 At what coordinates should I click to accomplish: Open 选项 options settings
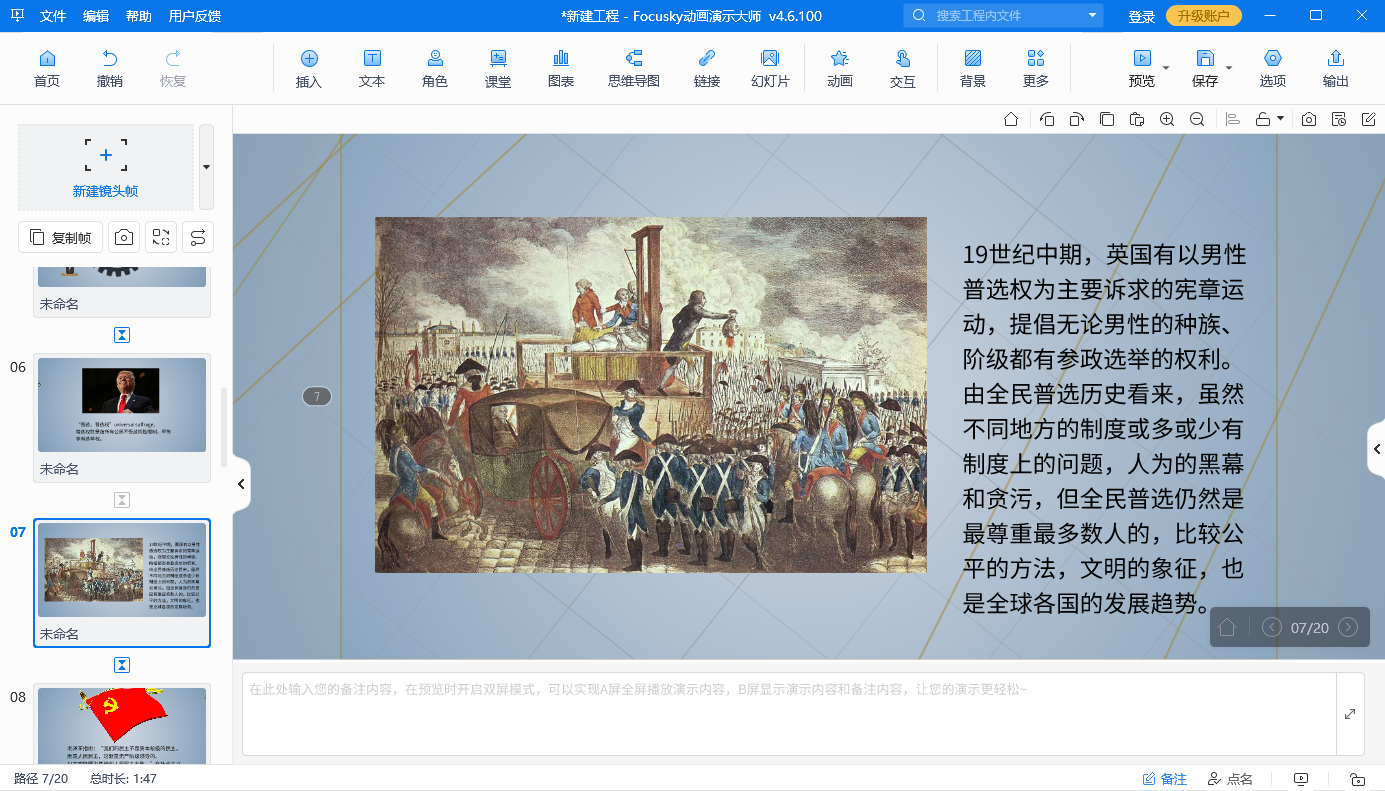tap(1273, 69)
